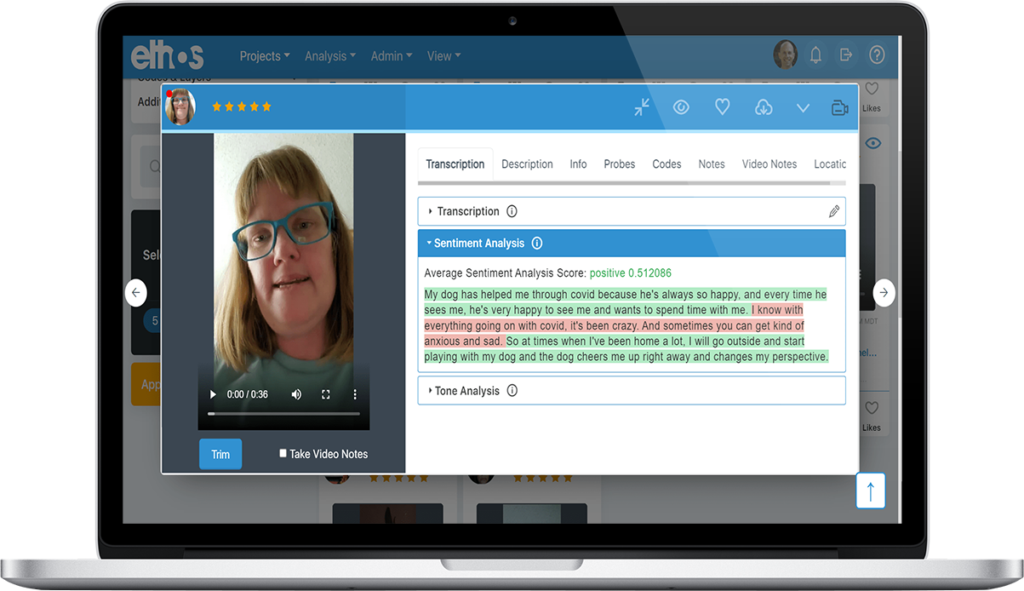
Task: Click the help question mark icon
Action: pos(877,55)
